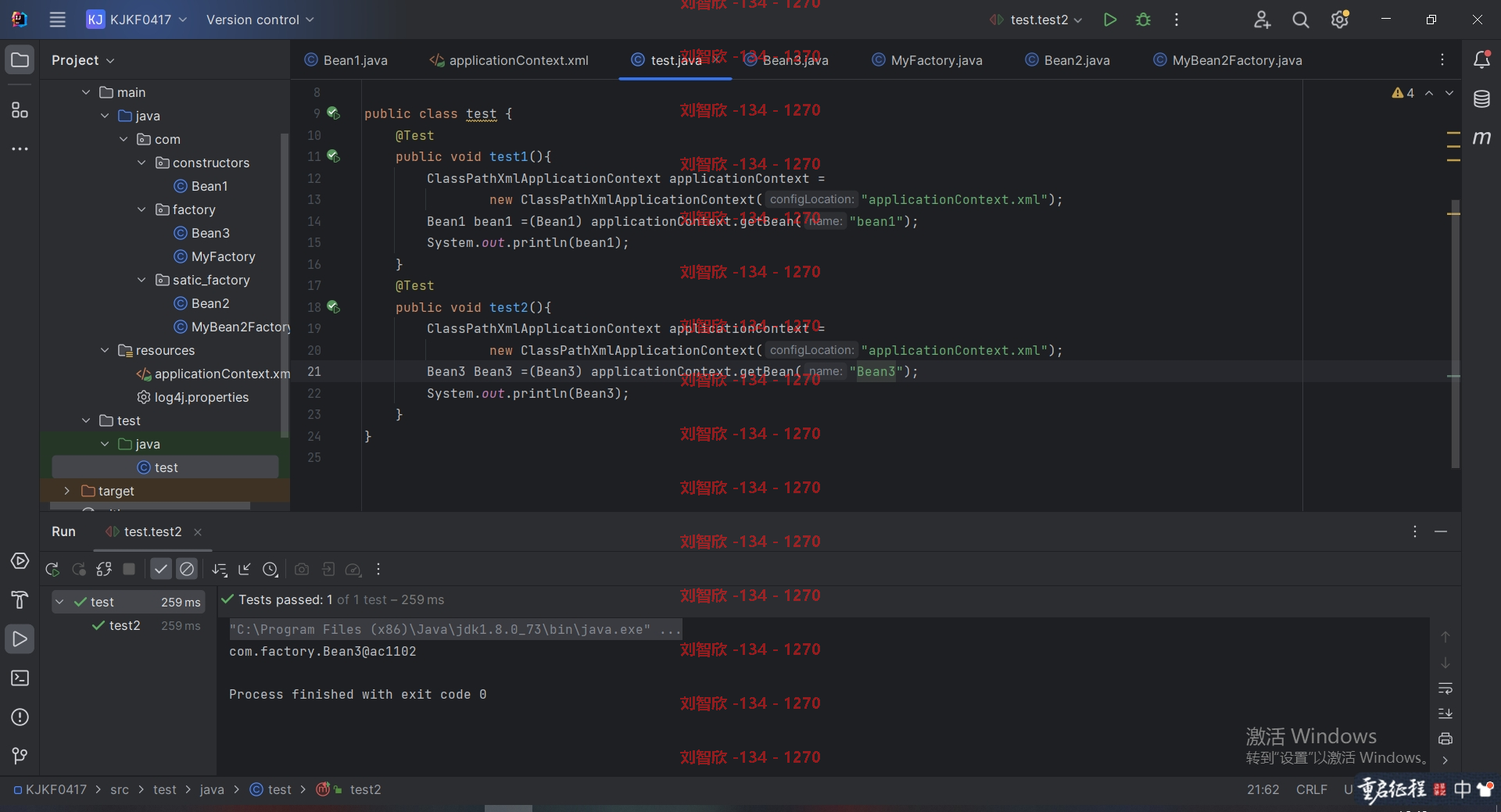
Task: Toggle auto-test rerun automatically icon
Action: tap(104, 570)
